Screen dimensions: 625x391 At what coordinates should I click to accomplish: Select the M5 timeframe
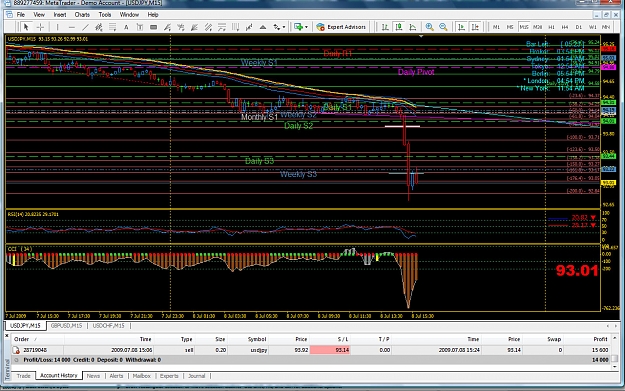coord(510,27)
